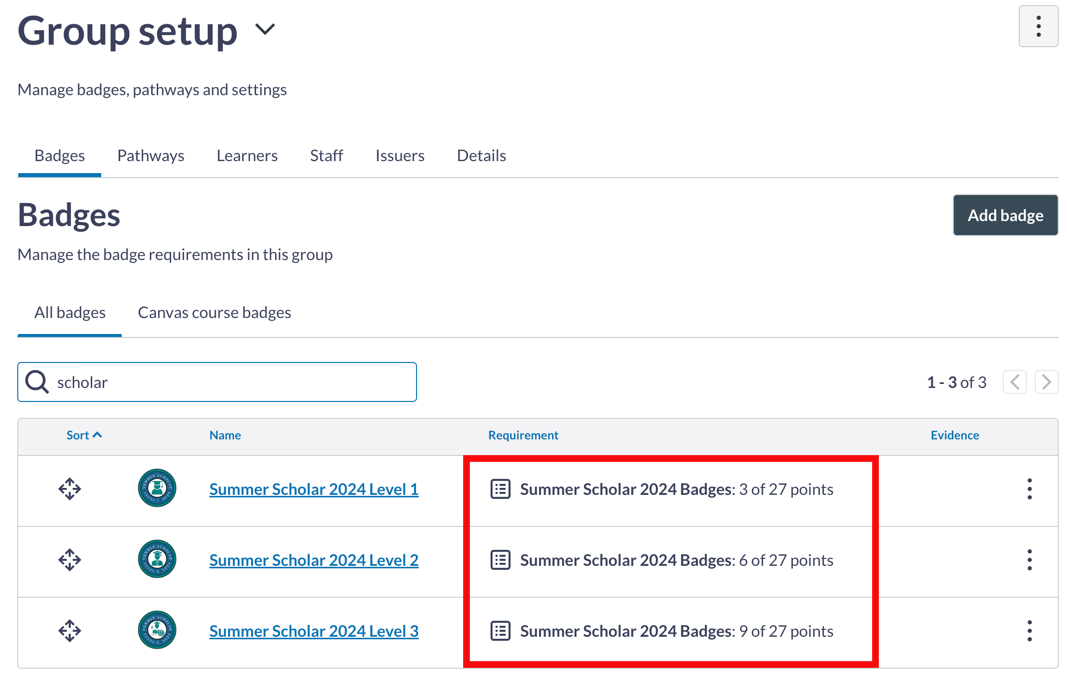Switch to the Pathways tab

[151, 155]
